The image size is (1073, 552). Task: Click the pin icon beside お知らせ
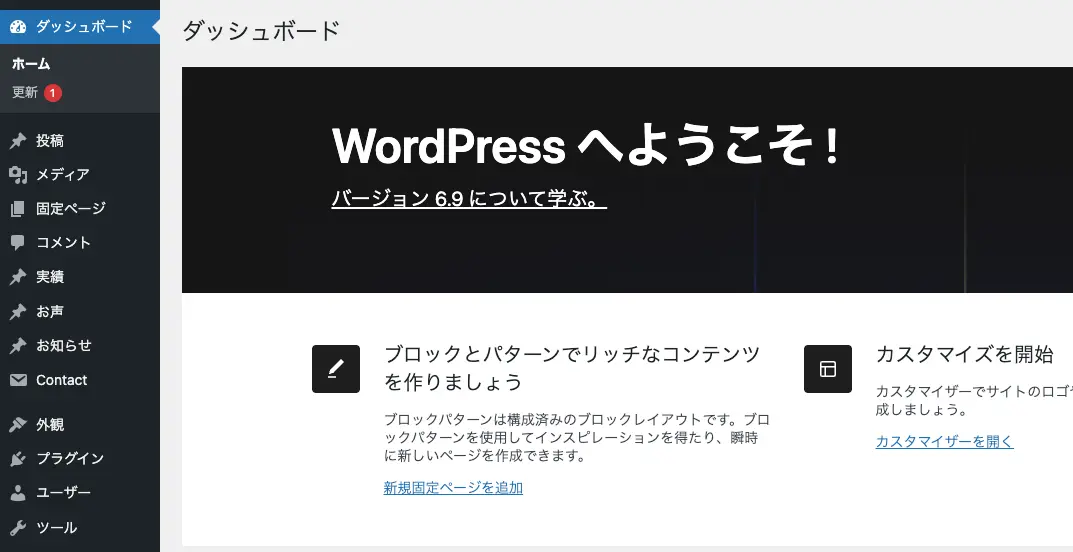18,346
